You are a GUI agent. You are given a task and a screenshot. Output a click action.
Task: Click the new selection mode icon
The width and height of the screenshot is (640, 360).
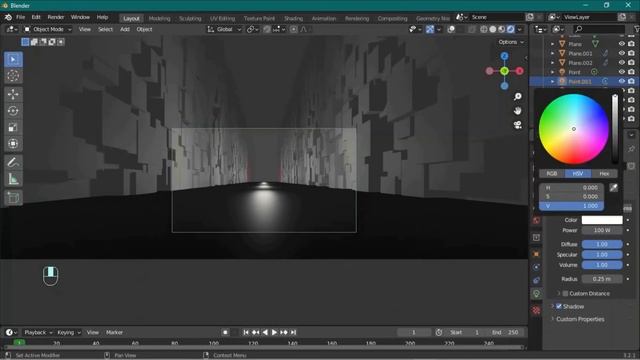coord(25,42)
